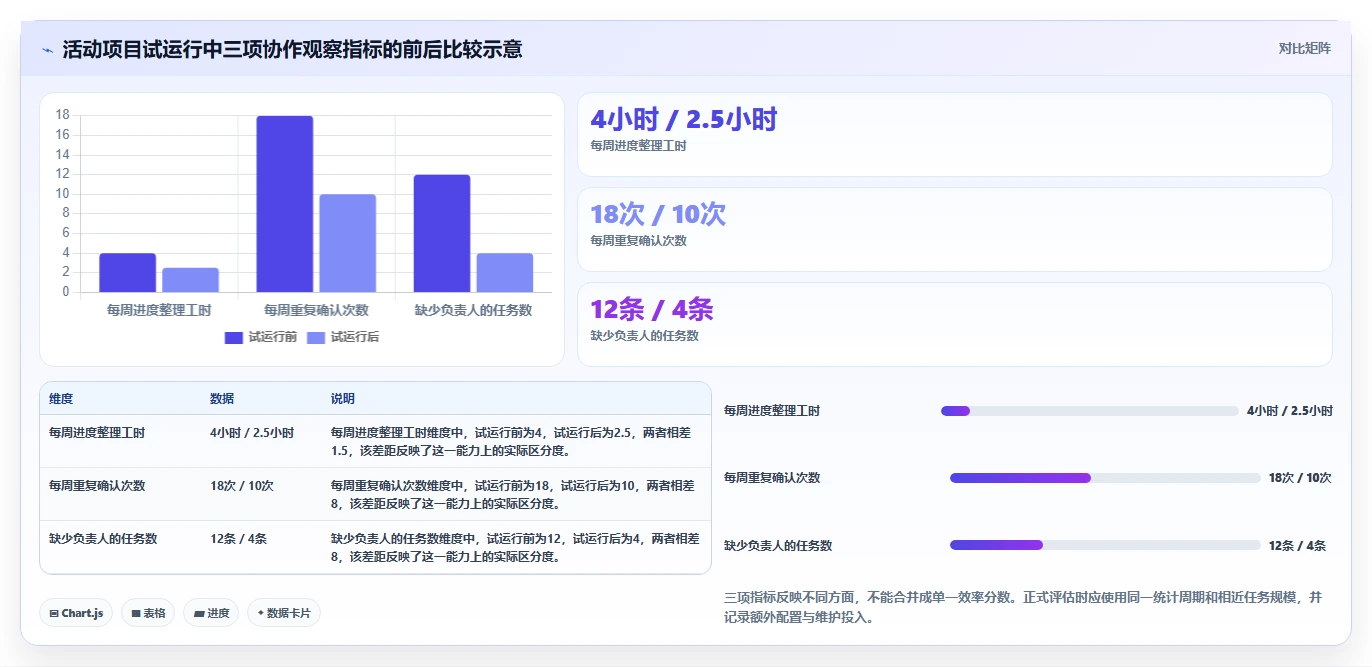
Task: Click the 试运行前 bar for 每周重复确认次数
Action: pyautogui.click(x=284, y=204)
